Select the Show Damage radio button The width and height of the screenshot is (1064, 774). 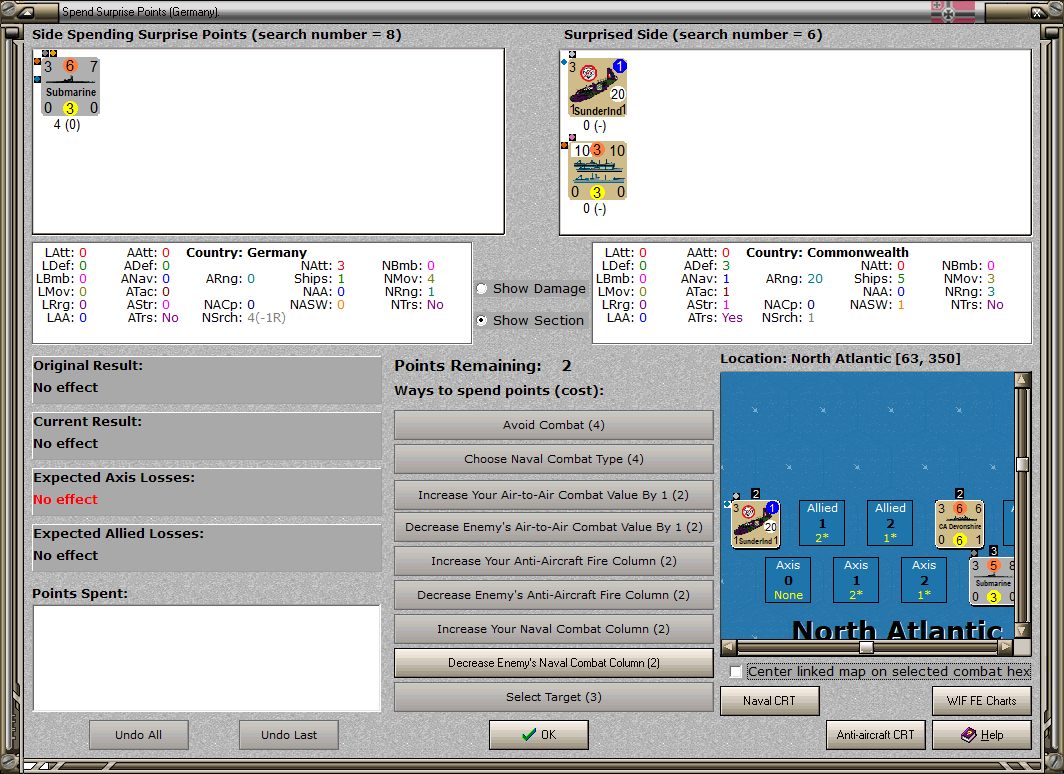point(482,288)
